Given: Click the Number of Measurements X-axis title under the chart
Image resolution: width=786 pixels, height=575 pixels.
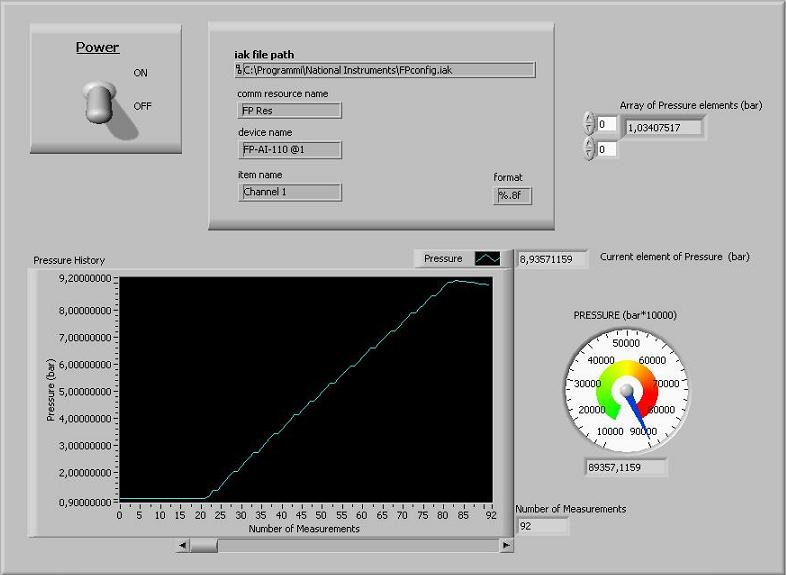Looking at the screenshot, I should coord(304,528).
